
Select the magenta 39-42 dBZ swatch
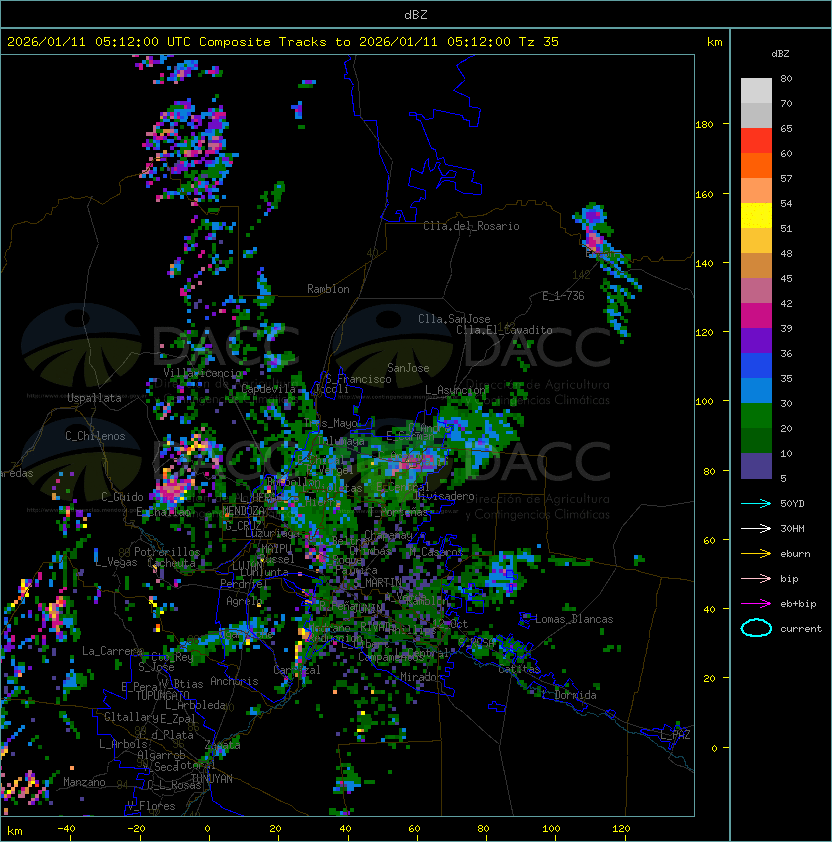pos(756,316)
